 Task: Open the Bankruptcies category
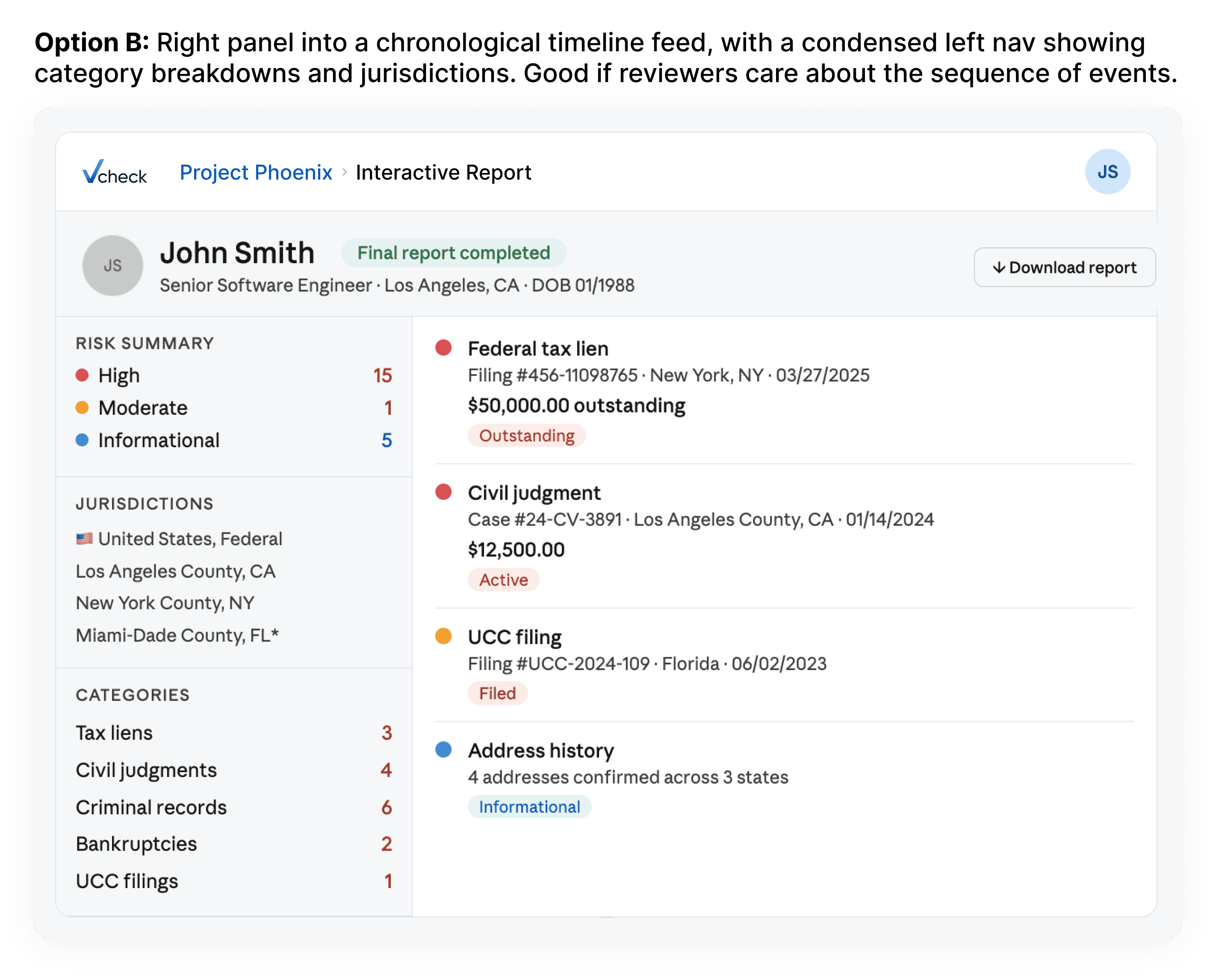coord(137,844)
